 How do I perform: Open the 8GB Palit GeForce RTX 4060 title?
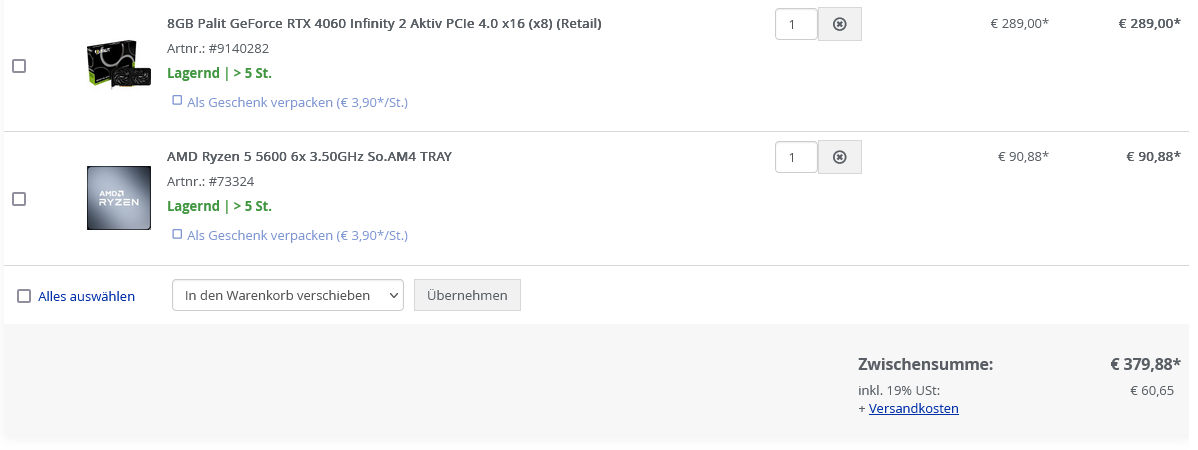(x=384, y=23)
